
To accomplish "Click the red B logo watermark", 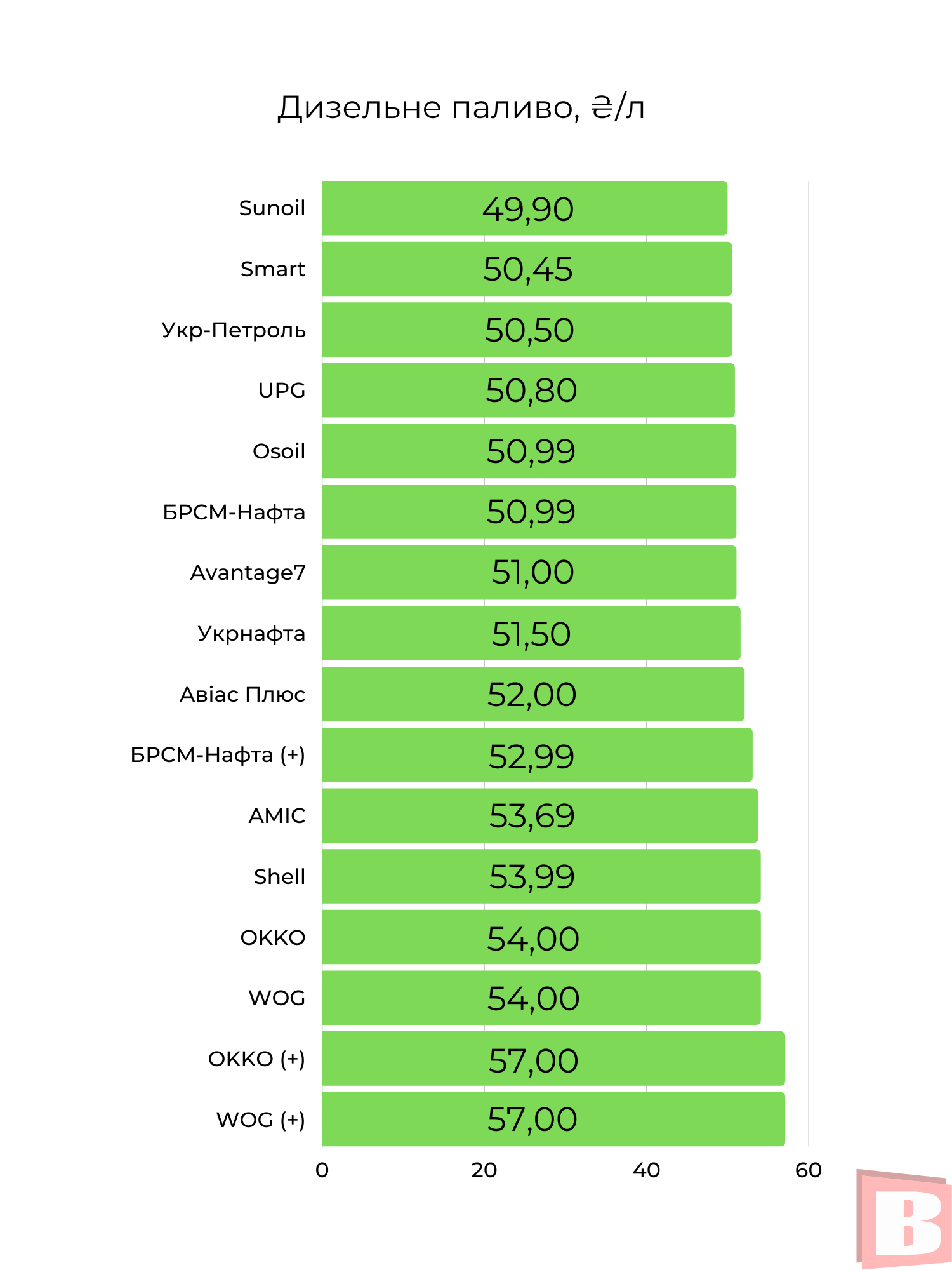I will point(904,1220).
